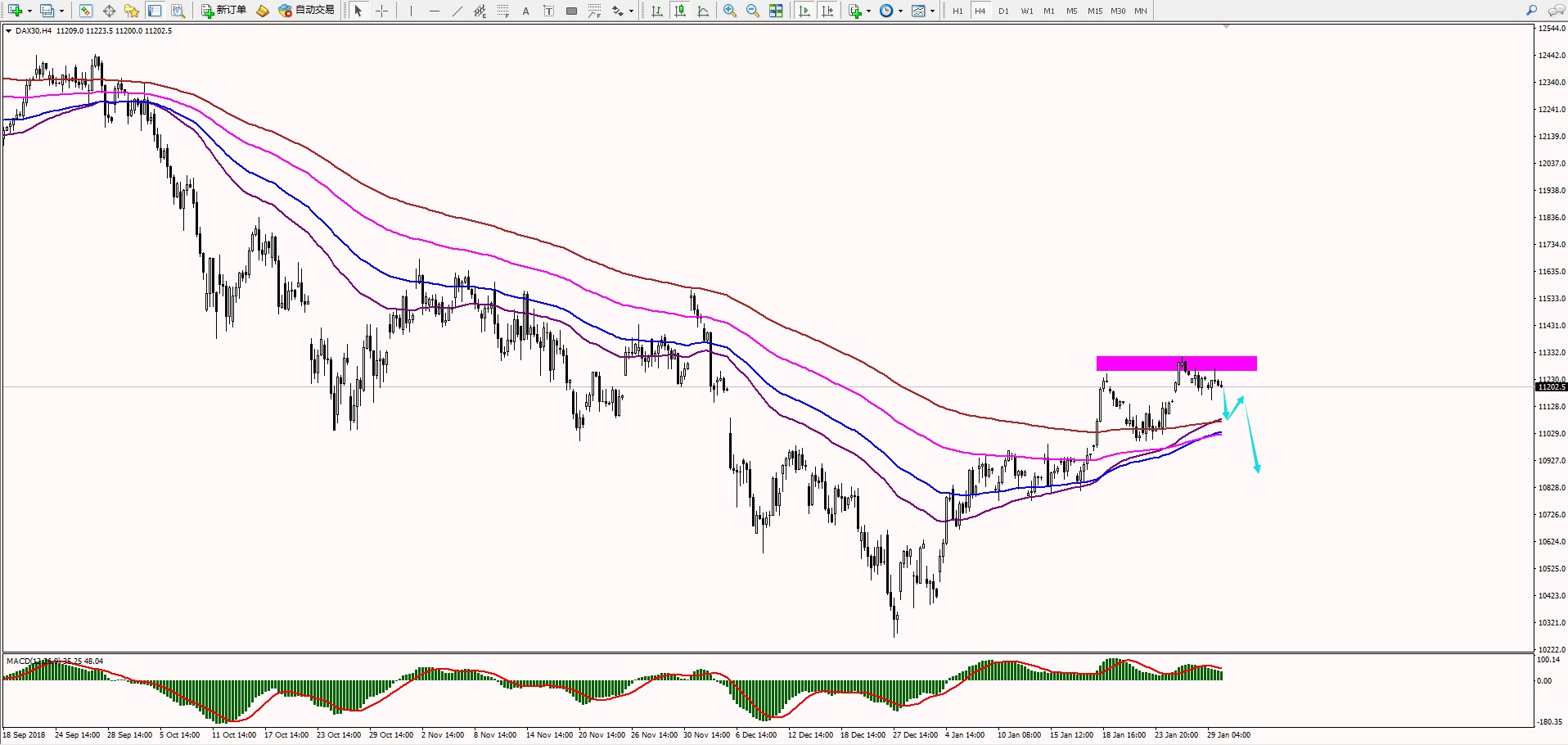Image resolution: width=1568 pixels, height=745 pixels.
Task: Switch to the M1 timeframe
Action: [x=1049, y=11]
